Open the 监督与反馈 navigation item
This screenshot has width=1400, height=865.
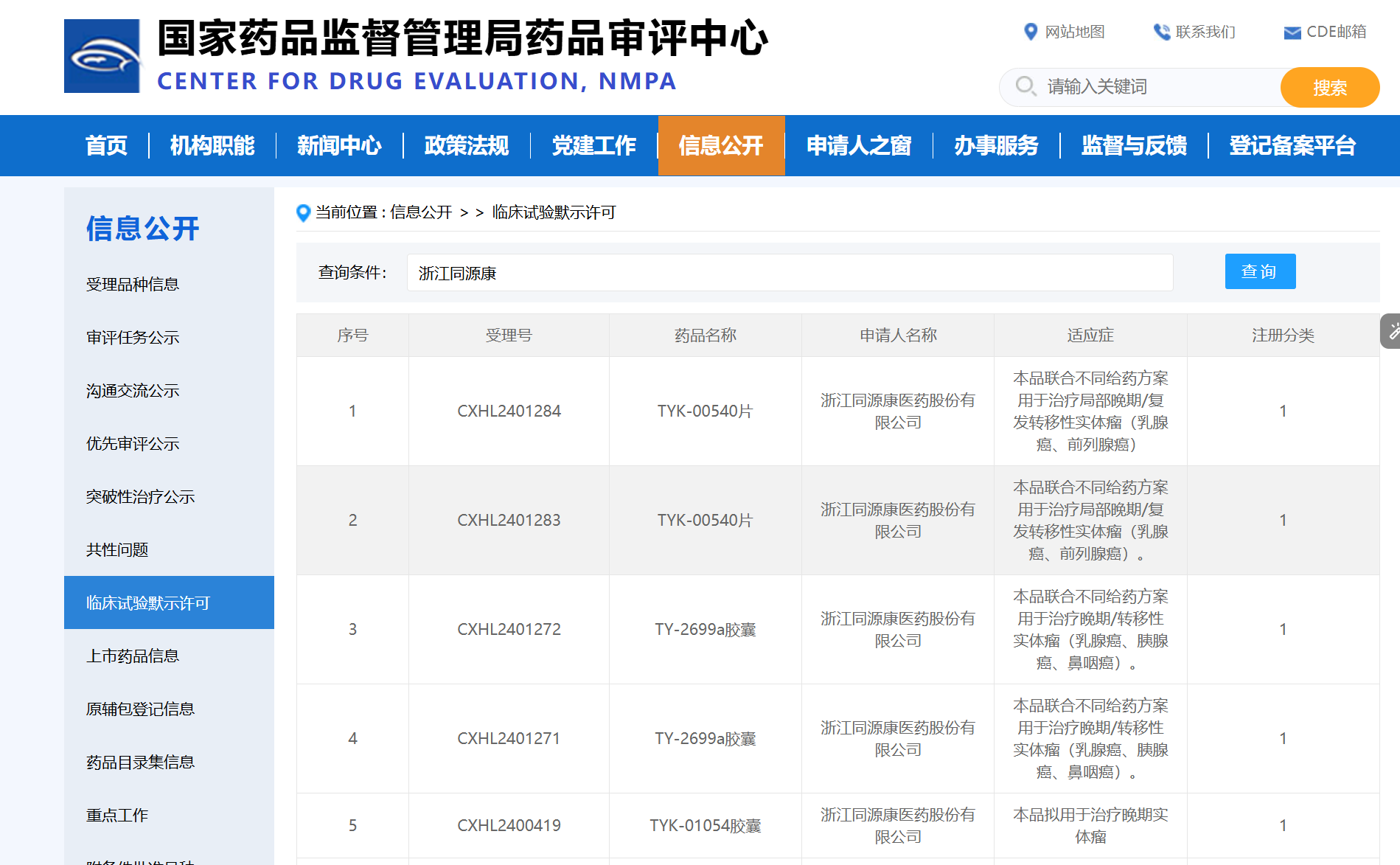(x=1134, y=145)
